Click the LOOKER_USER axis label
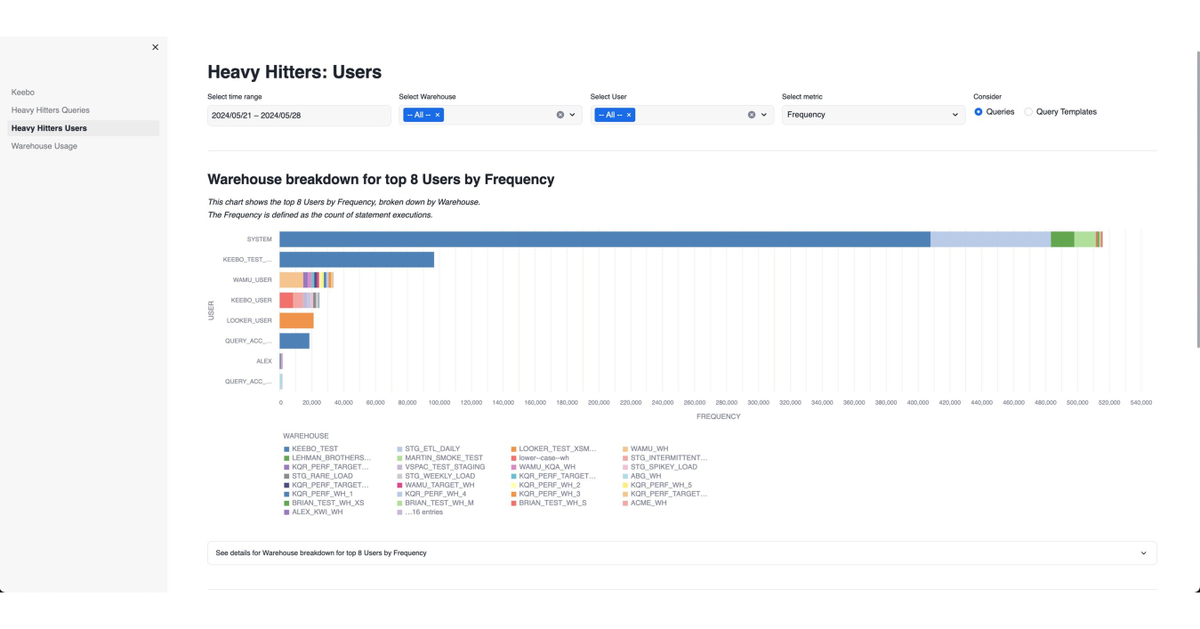Image resolution: width=1200 pixels, height=629 pixels. pos(249,321)
